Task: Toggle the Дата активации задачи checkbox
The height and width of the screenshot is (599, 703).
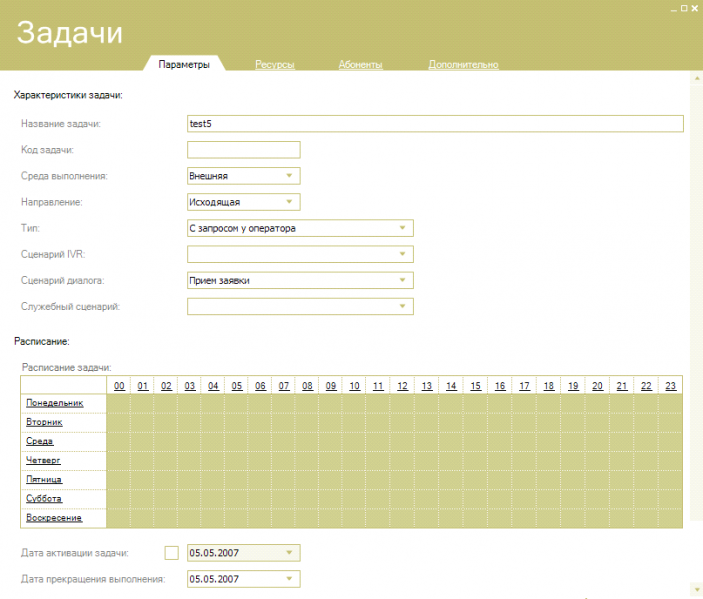Action: click(172, 553)
